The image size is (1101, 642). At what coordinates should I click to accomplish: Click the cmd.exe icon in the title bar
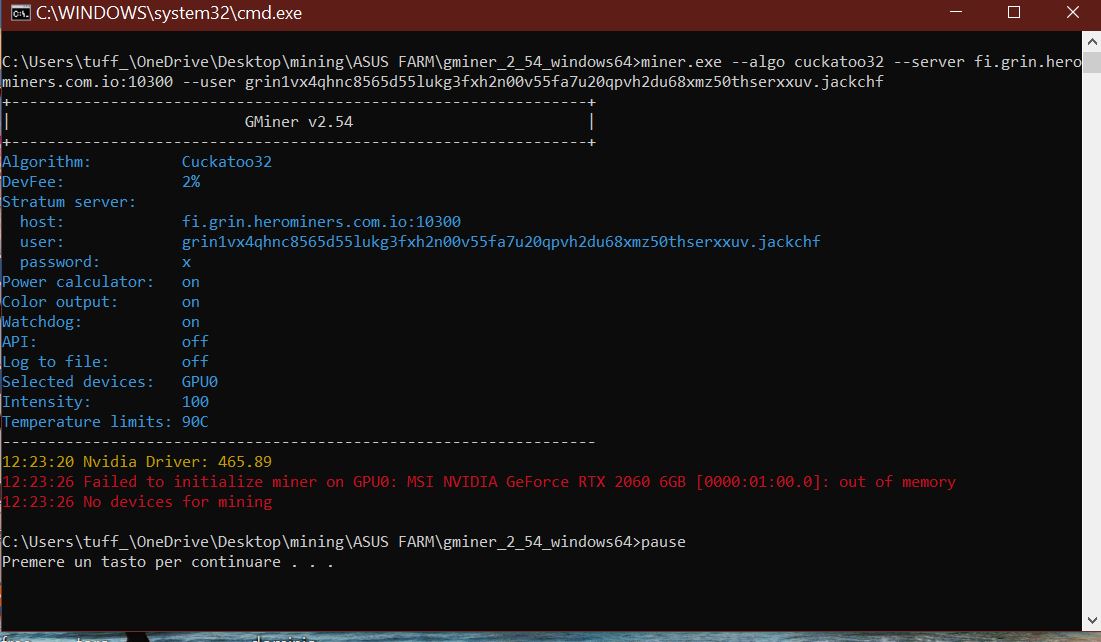[x=17, y=13]
